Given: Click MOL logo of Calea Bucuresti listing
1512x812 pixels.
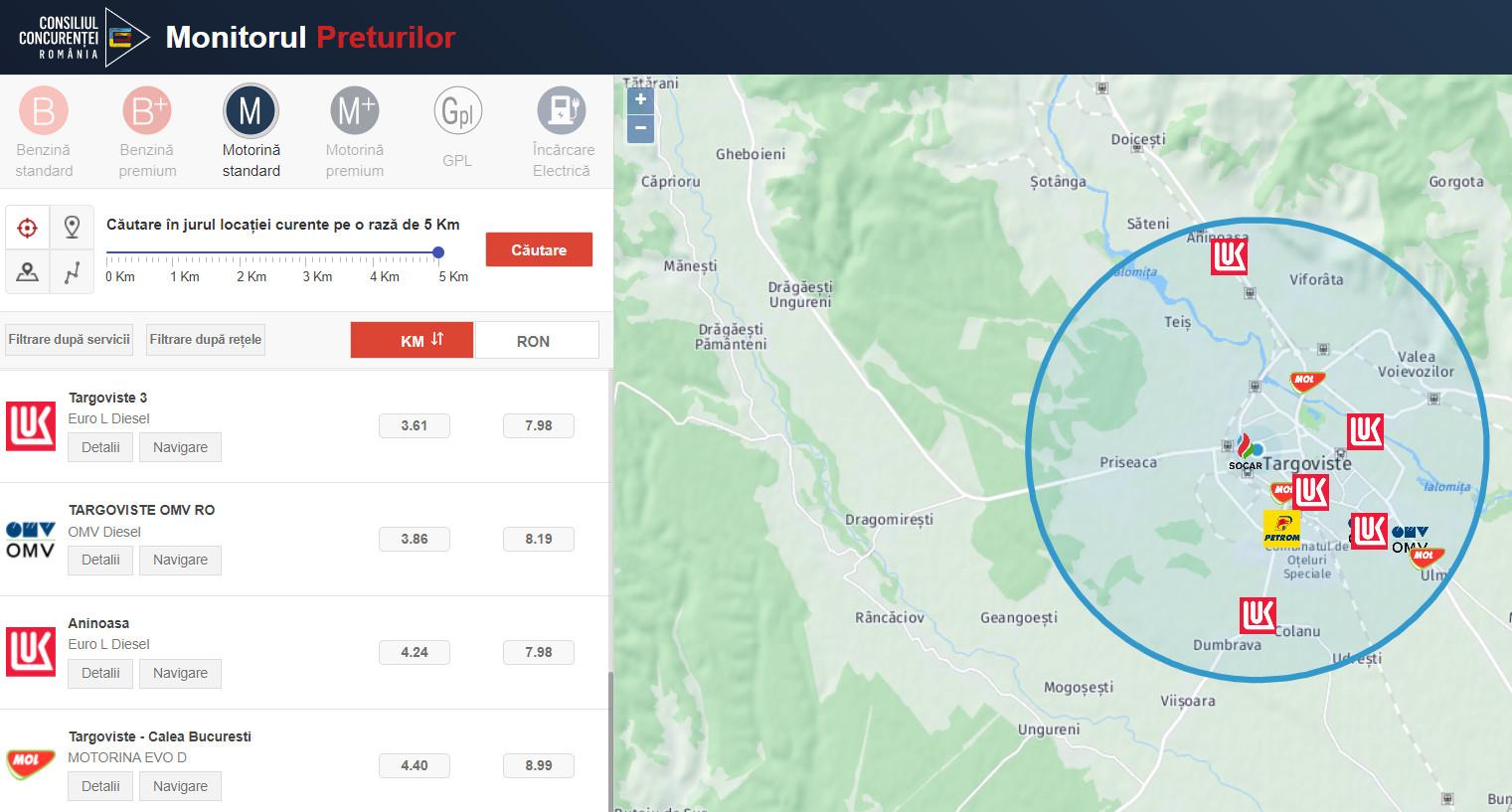Looking at the screenshot, I should [x=31, y=763].
